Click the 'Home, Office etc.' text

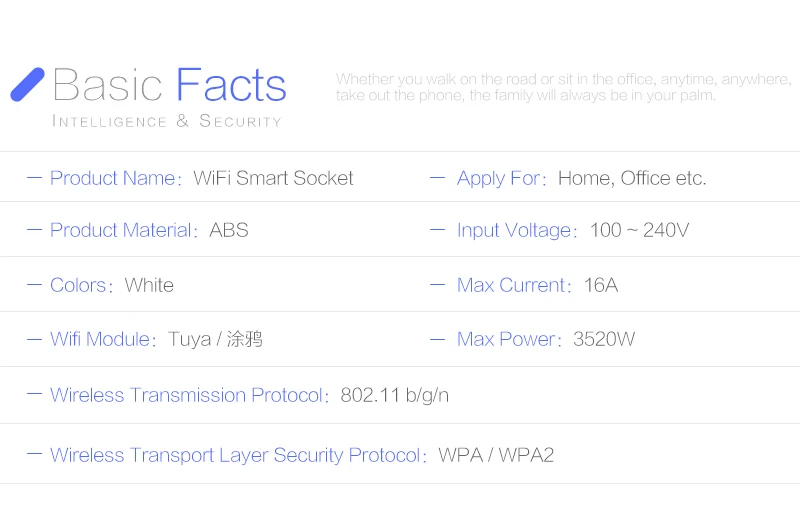(x=632, y=178)
